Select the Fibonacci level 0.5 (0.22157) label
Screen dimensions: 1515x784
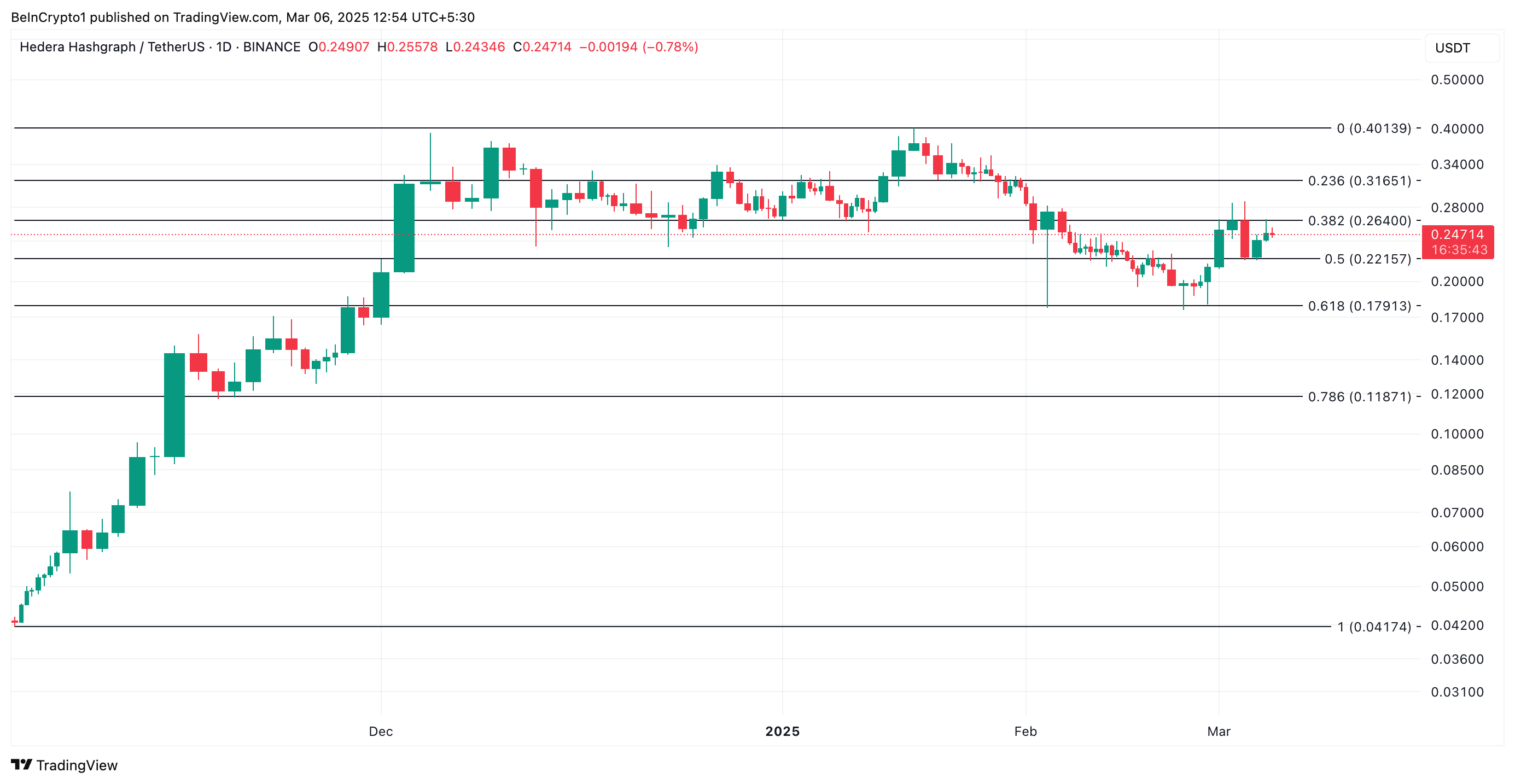pyautogui.click(x=1367, y=259)
